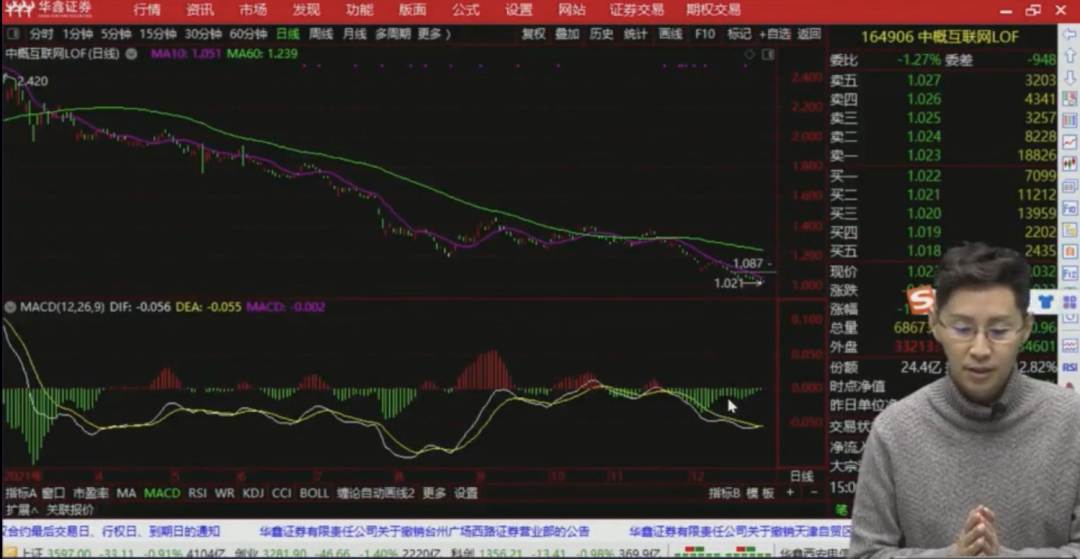Select the 月线 period

pyautogui.click(x=355, y=34)
